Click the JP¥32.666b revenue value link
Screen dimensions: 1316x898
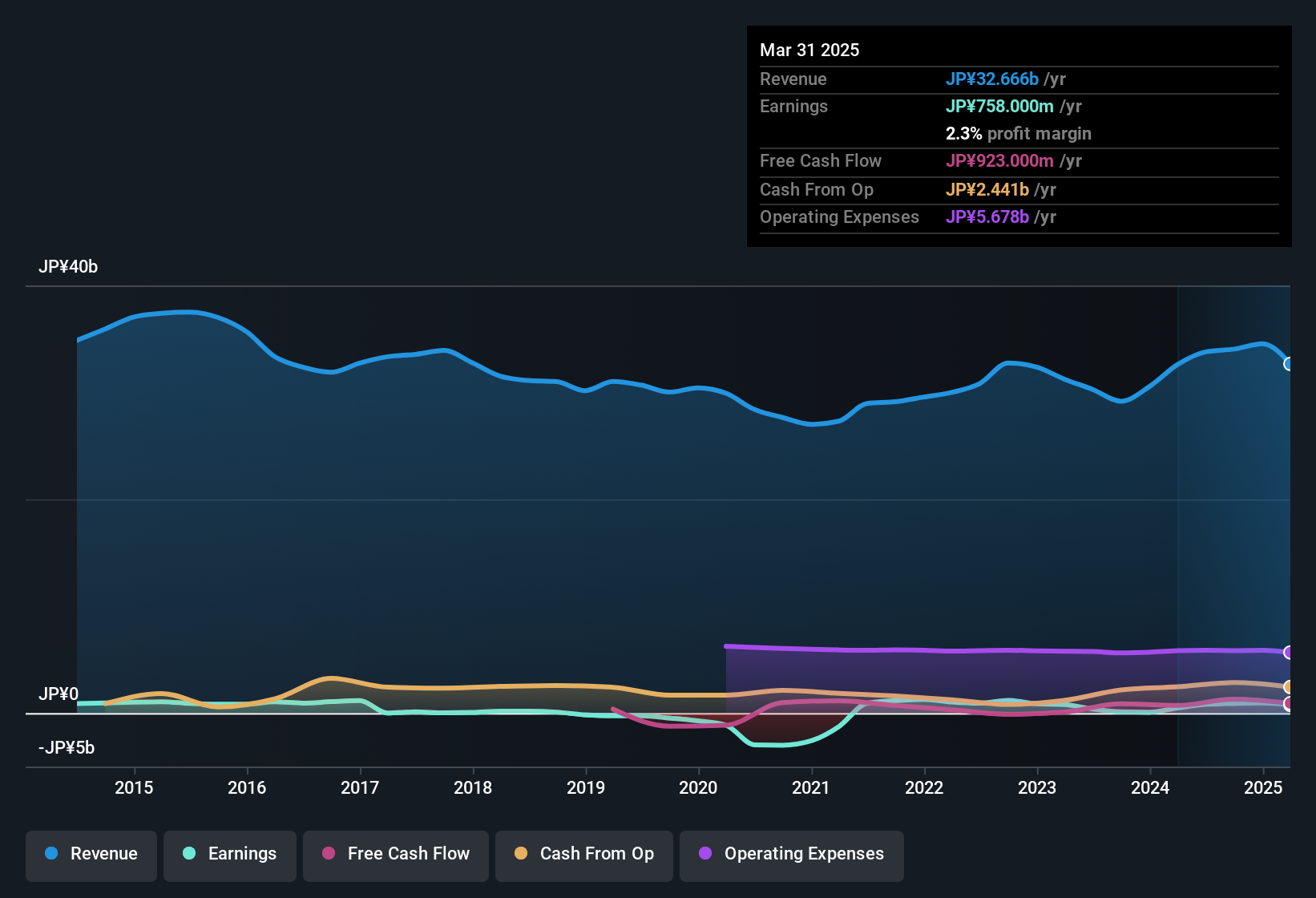click(x=992, y=79)
